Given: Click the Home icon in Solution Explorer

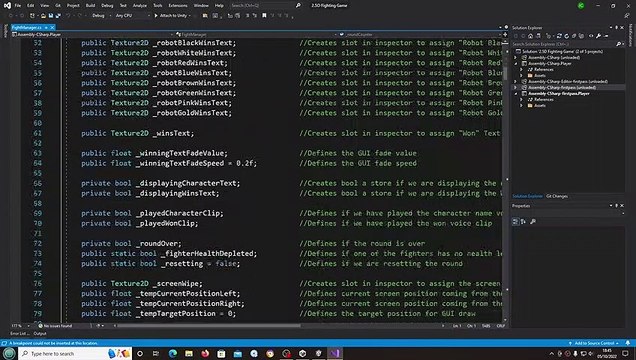Looking at the screenshot, I should point(530,36).
